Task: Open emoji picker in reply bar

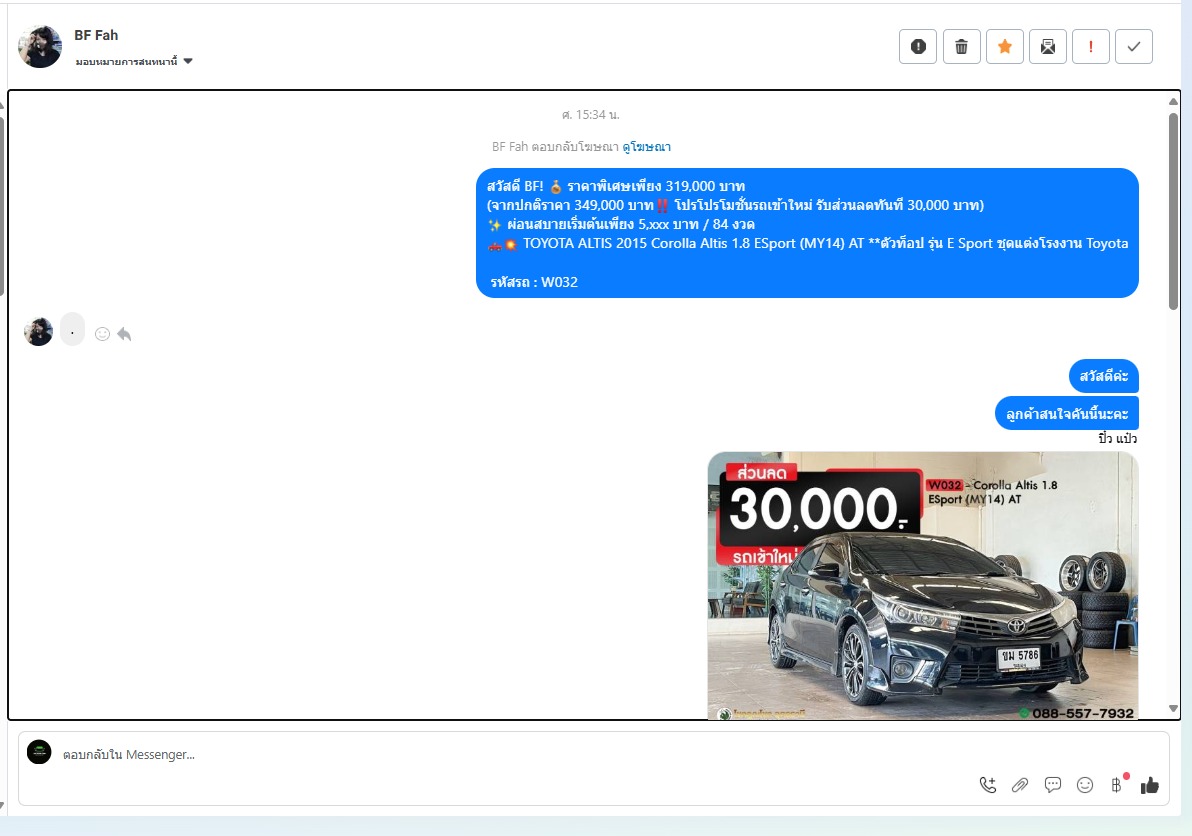Action: (1085, 785)
